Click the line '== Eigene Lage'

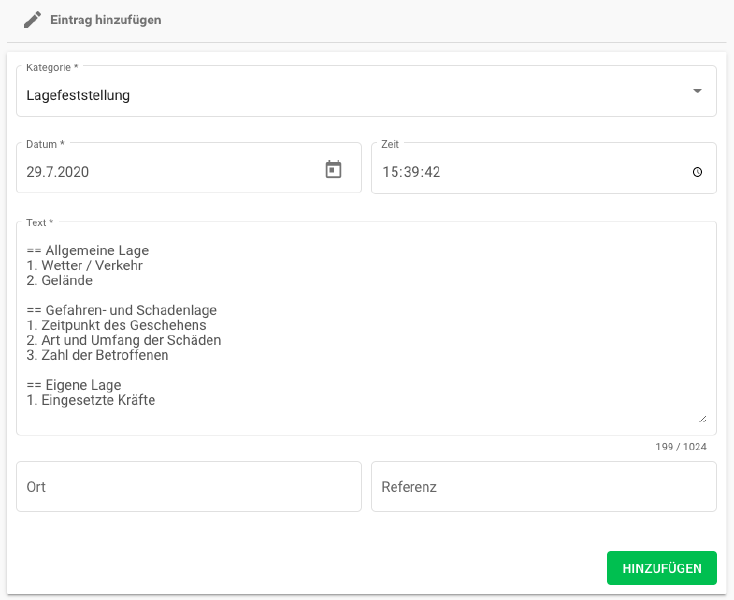[x=73, y=385]
